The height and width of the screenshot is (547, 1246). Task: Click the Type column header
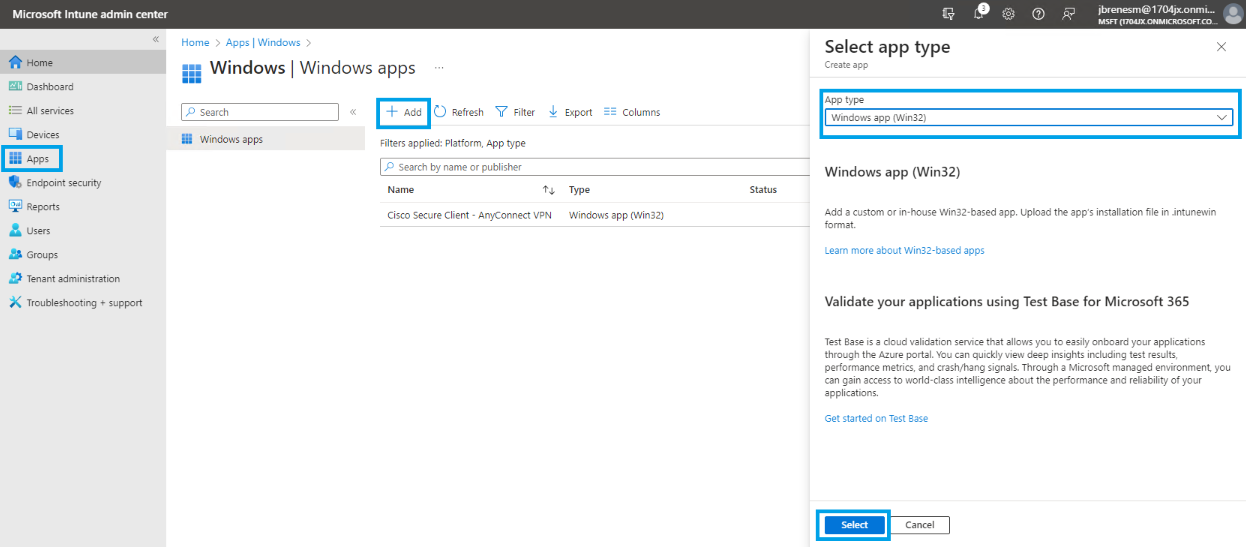tap(579, 189)
